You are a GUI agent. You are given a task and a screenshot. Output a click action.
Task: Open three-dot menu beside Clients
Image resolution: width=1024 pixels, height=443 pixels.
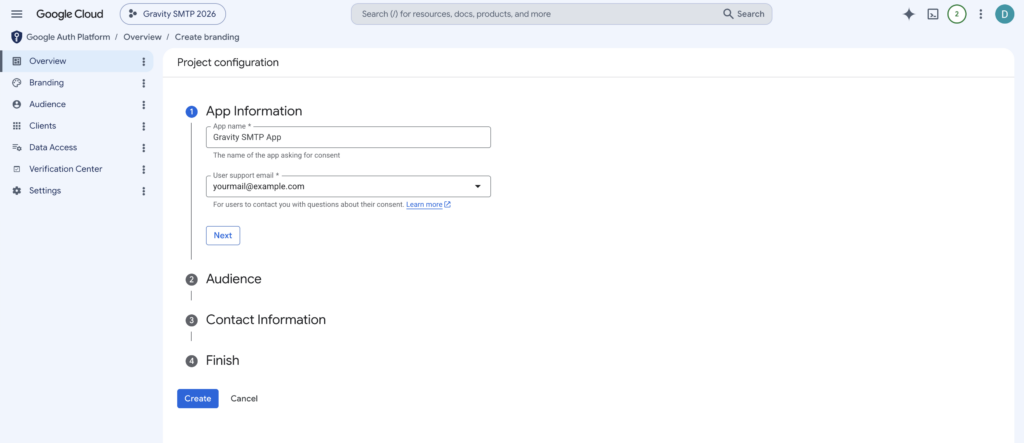click(144, 126)
